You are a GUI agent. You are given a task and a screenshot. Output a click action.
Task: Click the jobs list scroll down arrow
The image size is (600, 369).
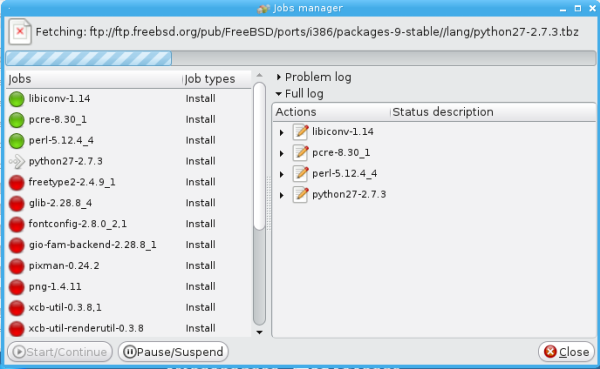tap(259, 332)
